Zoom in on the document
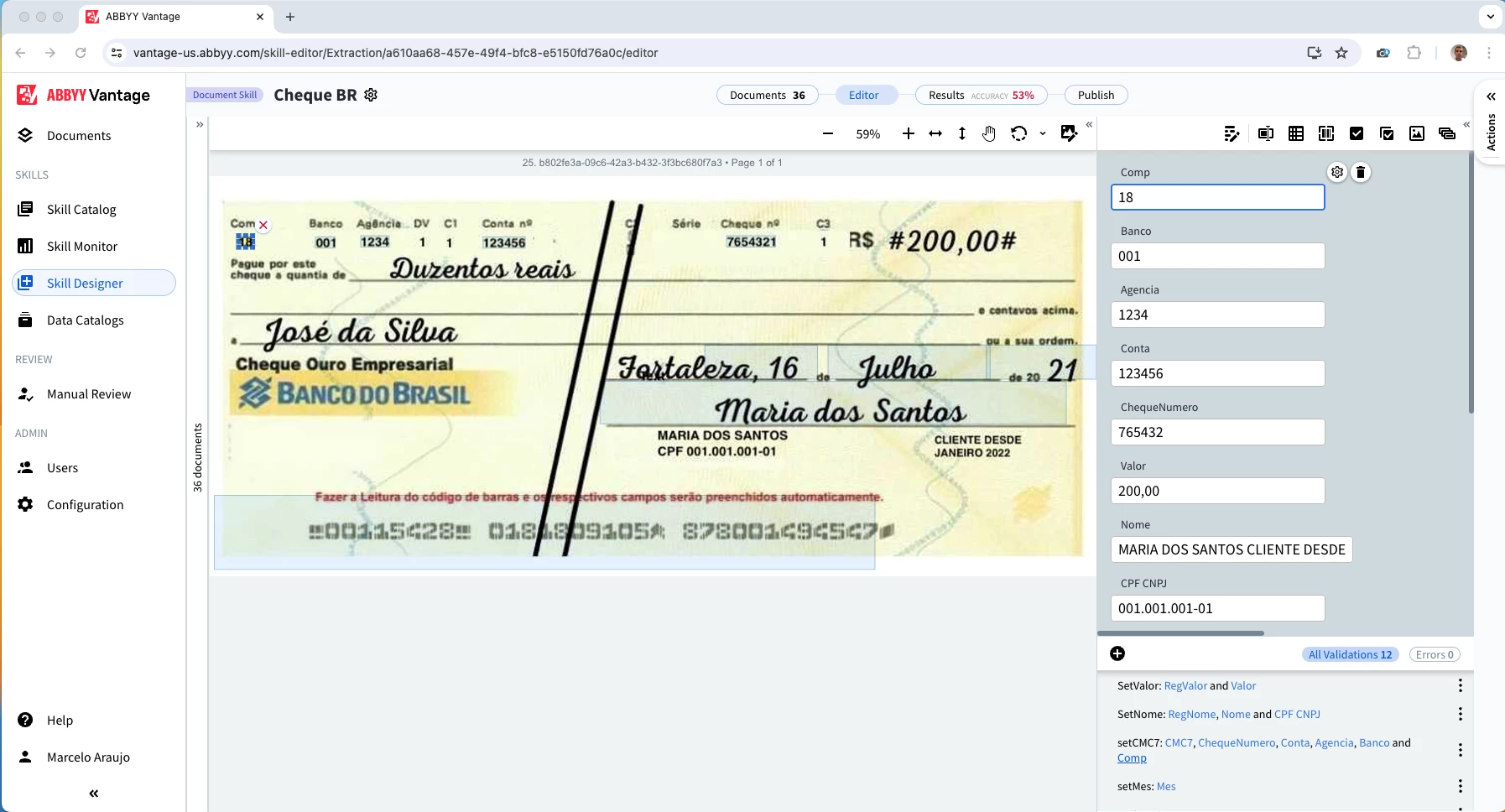 [907, 133]
